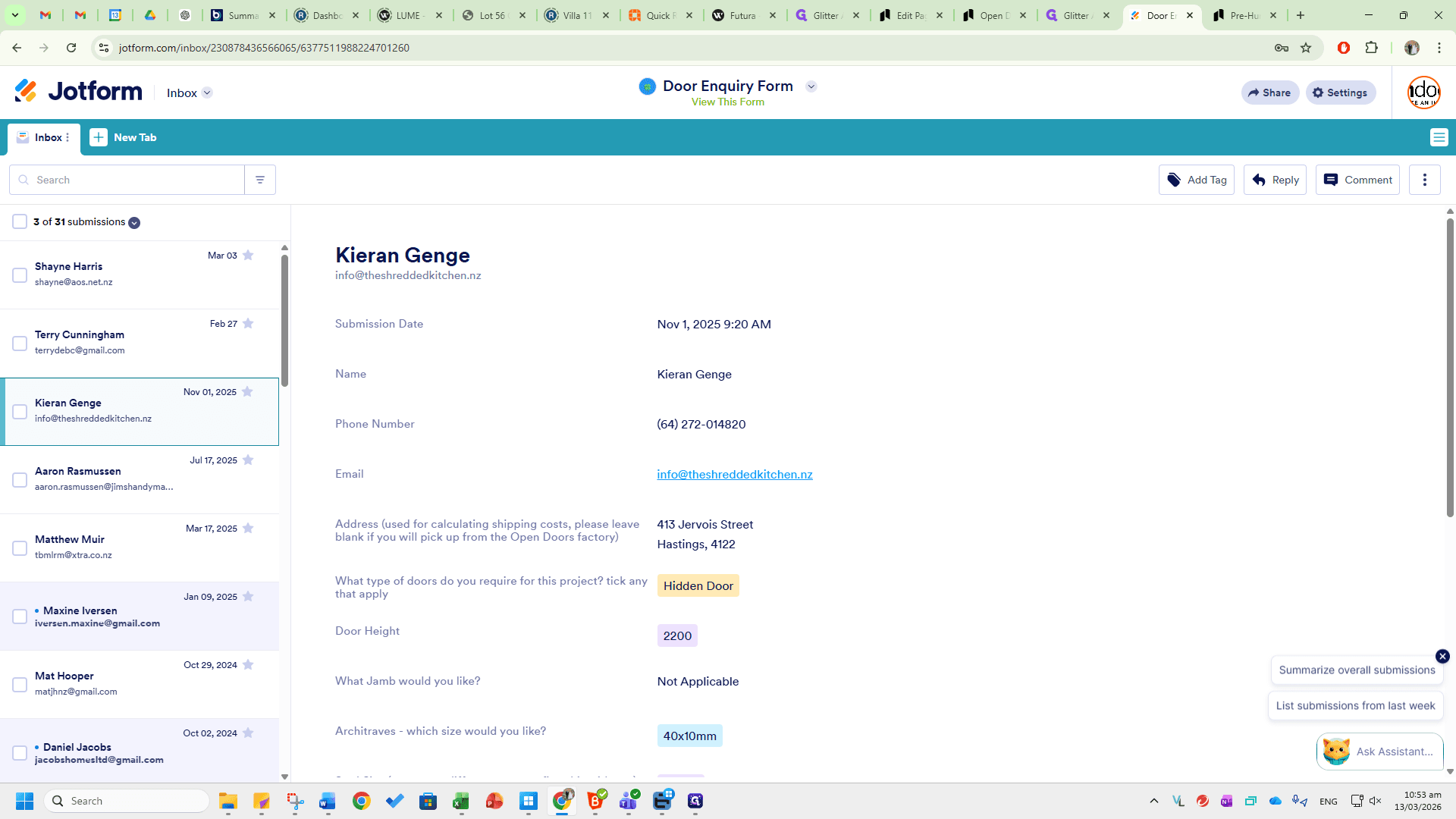
Task: Open the submissions count dropdown arrow
Action: tap(134, 223)
